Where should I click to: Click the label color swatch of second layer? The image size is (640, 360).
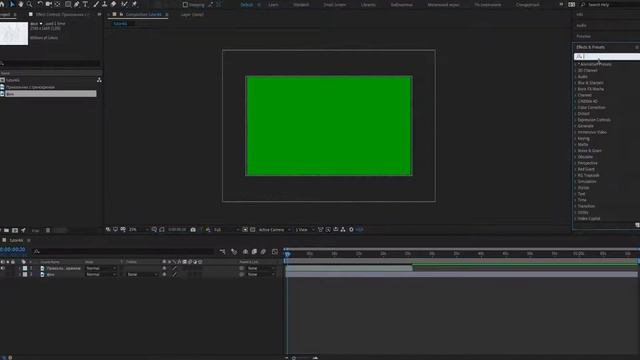click(x=25, y=275)
